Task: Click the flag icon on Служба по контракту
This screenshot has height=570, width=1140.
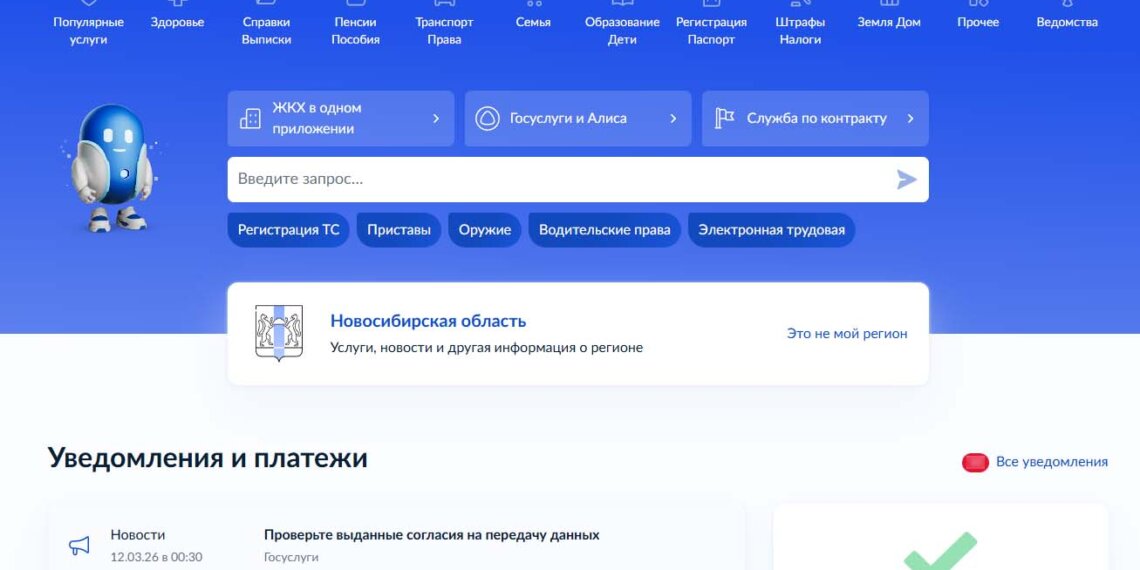Action: pyautogui.click(x=724, y=119)
